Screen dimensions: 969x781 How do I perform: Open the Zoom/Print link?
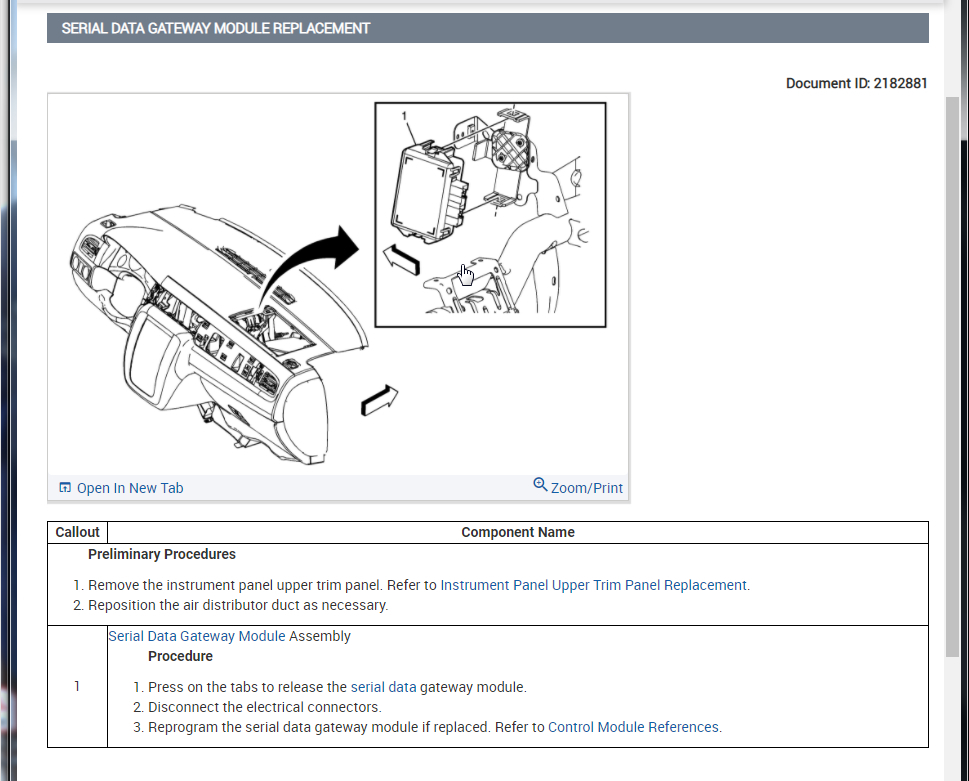[586, 488]
